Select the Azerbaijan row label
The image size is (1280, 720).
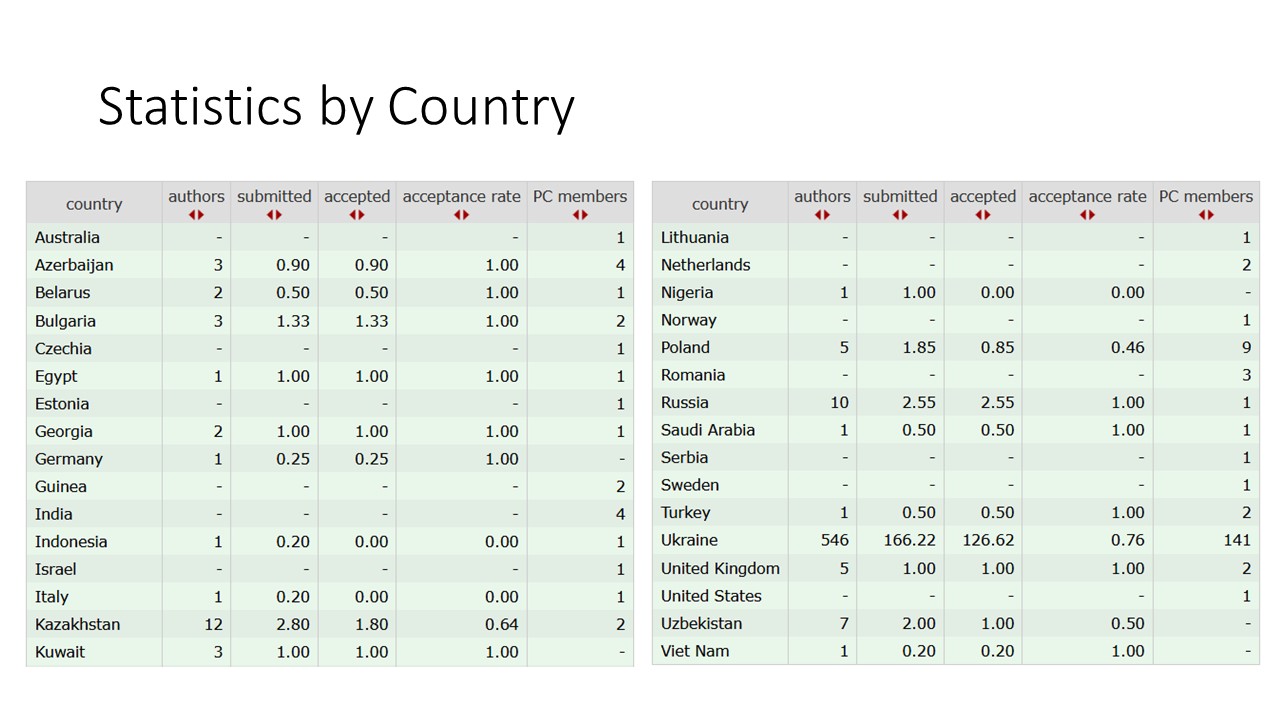tap(74, 265)
